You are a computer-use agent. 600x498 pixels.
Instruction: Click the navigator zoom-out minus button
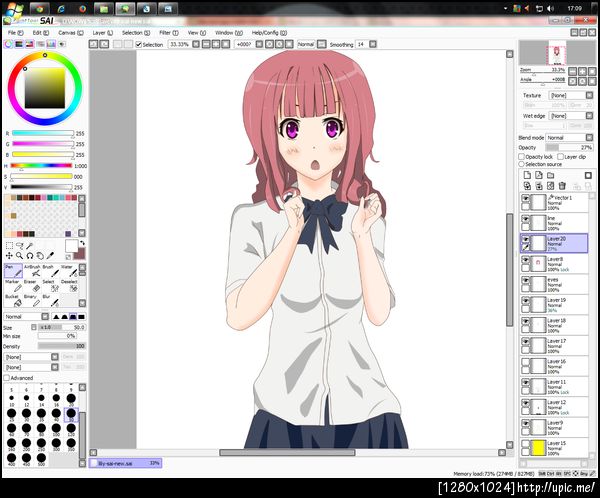572,71
